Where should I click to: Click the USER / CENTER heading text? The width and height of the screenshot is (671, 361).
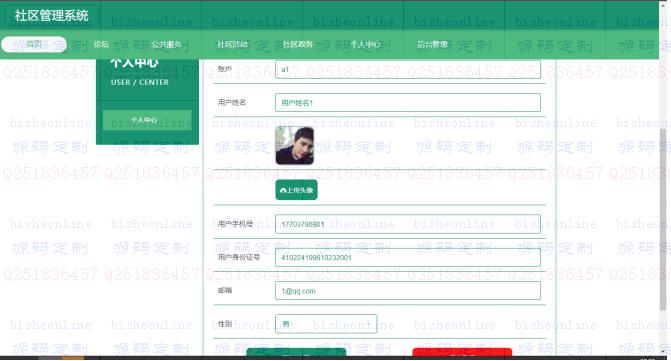point(140,82)
